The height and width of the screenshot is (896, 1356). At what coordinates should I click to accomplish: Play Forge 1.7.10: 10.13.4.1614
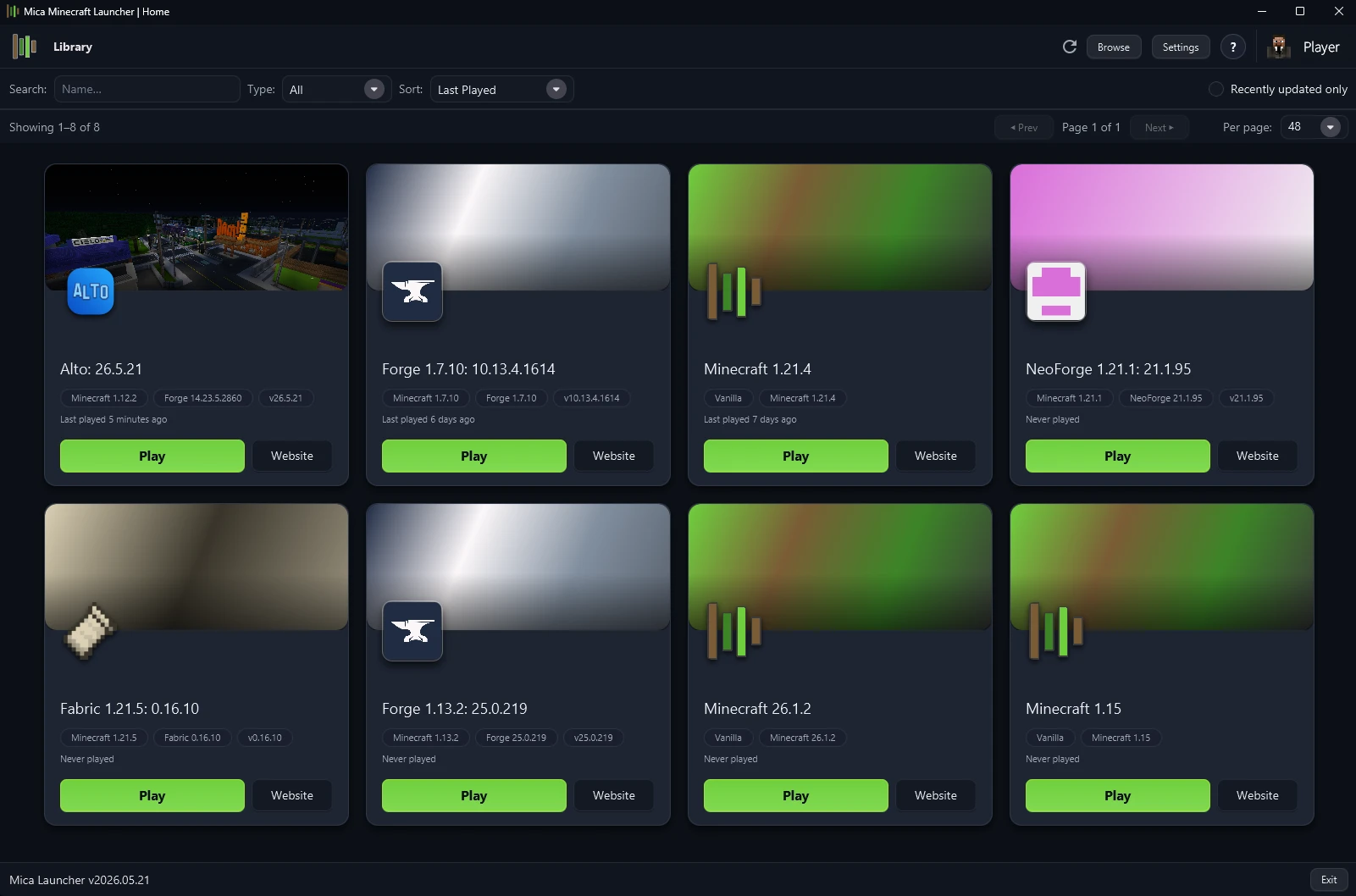tap(474, 456)
